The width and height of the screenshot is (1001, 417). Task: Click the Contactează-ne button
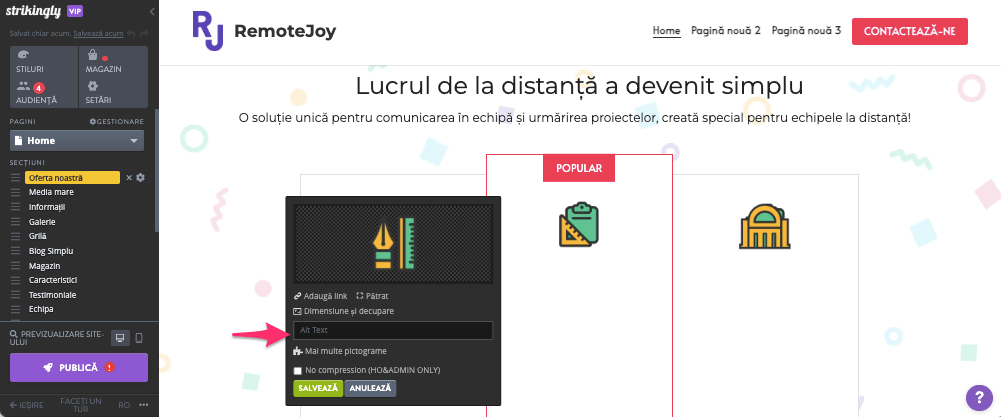910,32
